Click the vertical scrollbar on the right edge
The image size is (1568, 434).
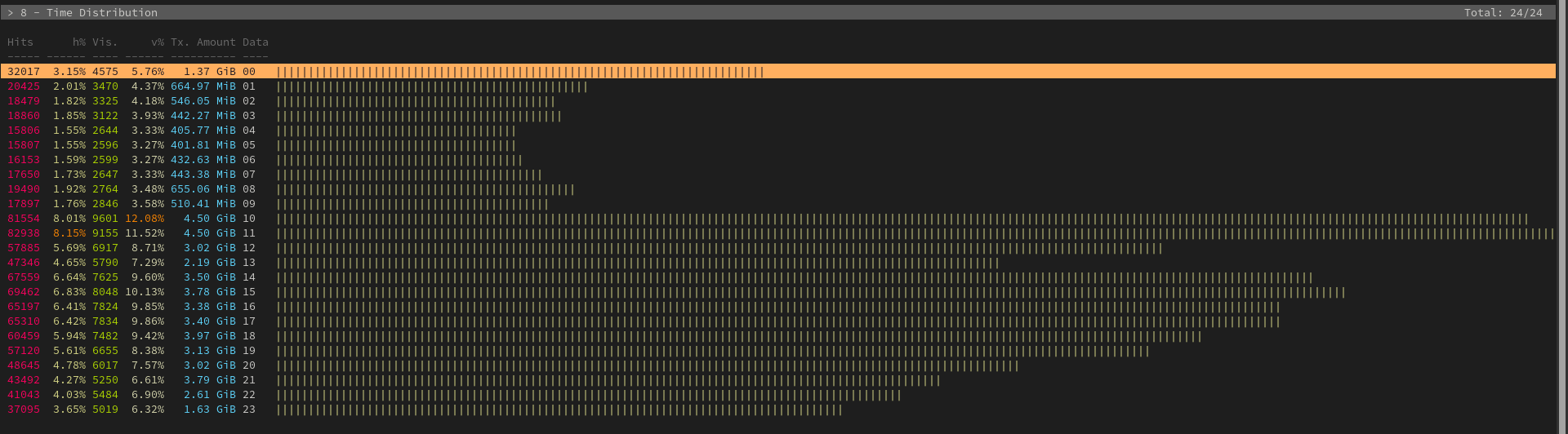tap(1562, 217)
